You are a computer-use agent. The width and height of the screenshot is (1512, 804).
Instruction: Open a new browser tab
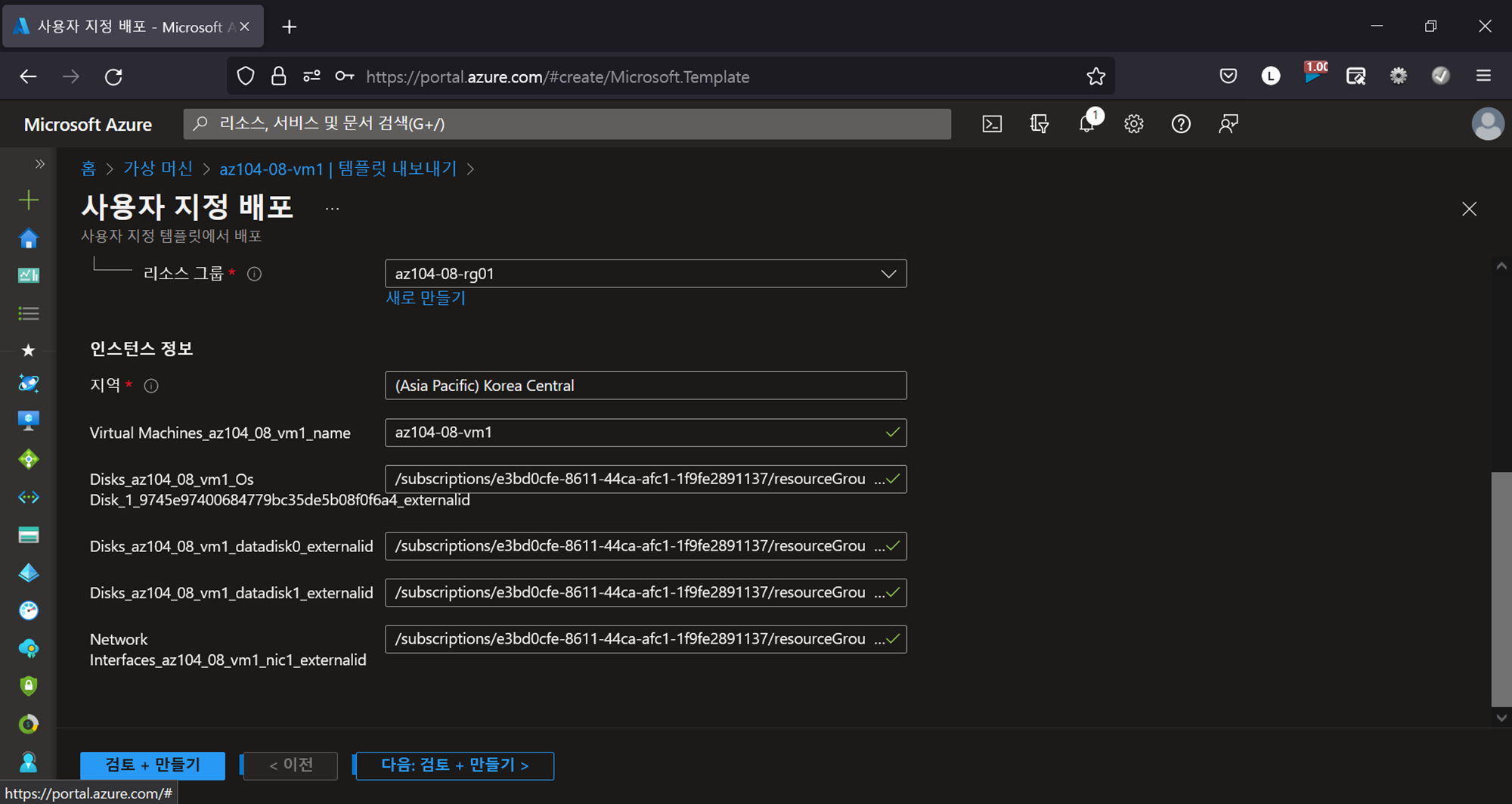pos(289,27)
